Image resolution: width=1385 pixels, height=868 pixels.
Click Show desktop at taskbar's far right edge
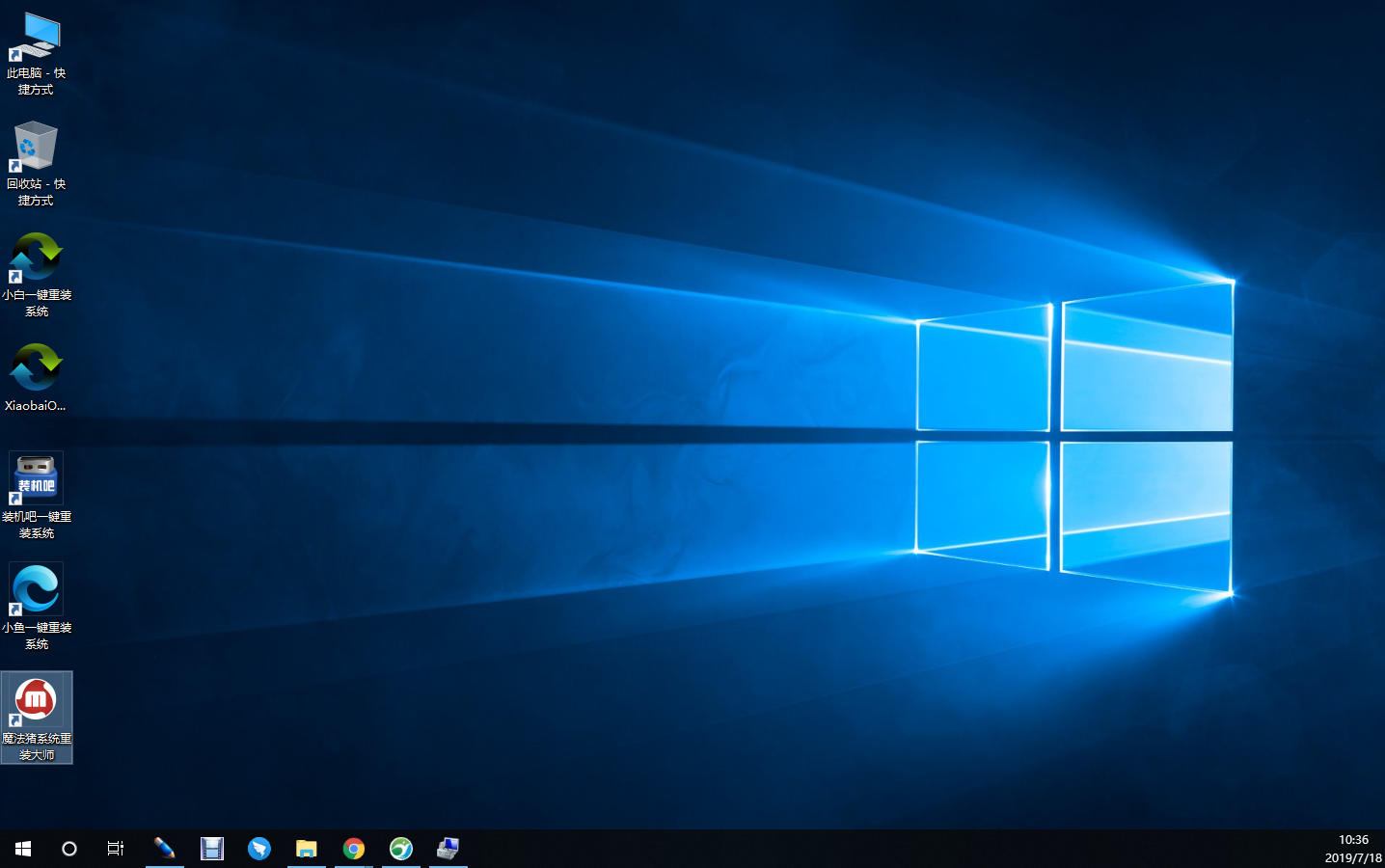(1382, 849)
